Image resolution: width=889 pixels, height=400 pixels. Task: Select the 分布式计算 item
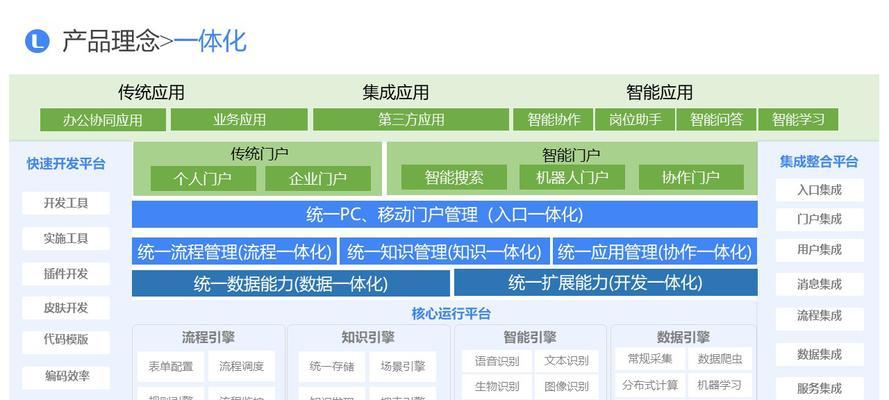click(x=650, y=385)
